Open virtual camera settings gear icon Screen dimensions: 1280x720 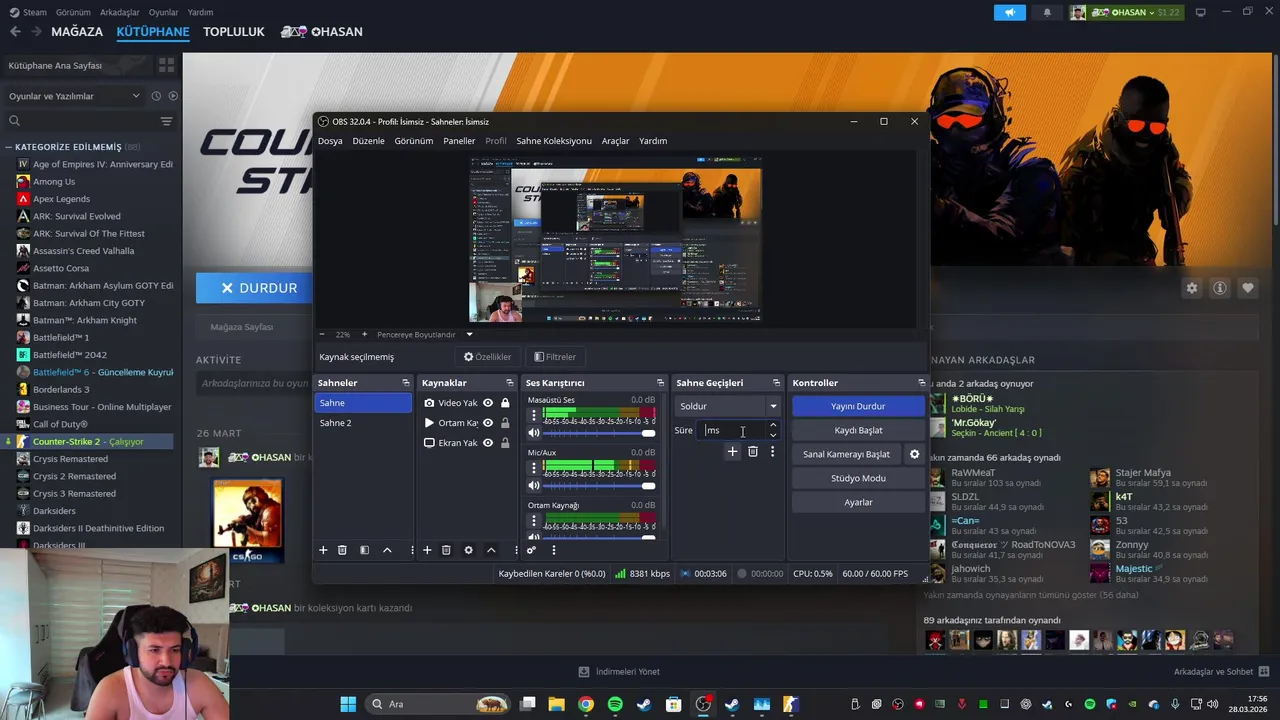click(914, 454)
